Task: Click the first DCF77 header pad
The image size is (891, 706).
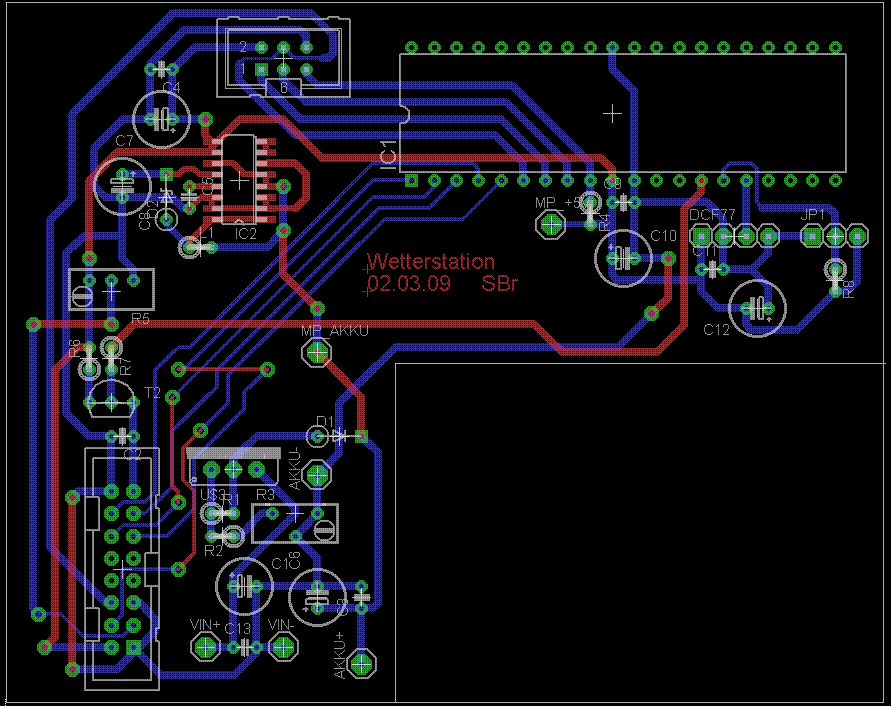Action: click(x=701, y=235)
